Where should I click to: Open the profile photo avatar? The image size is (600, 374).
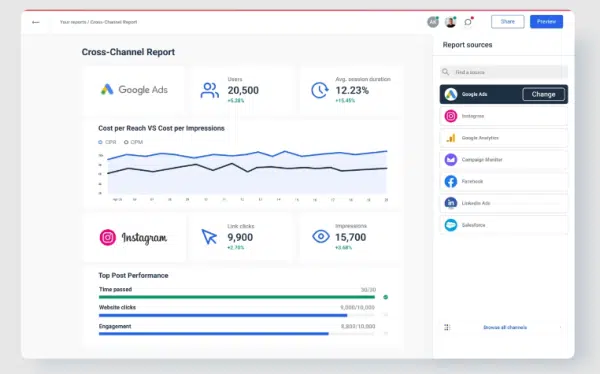[450, 22]
